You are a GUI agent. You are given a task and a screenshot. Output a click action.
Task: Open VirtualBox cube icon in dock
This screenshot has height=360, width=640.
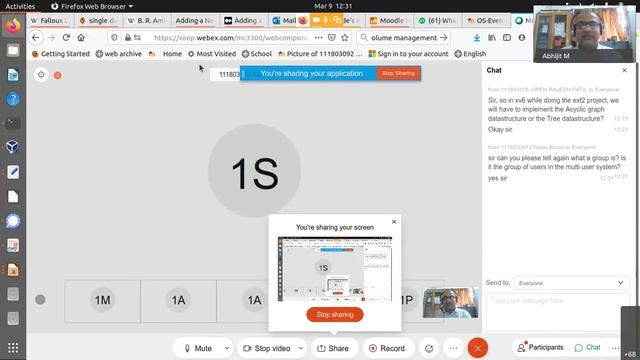[13, 147]
